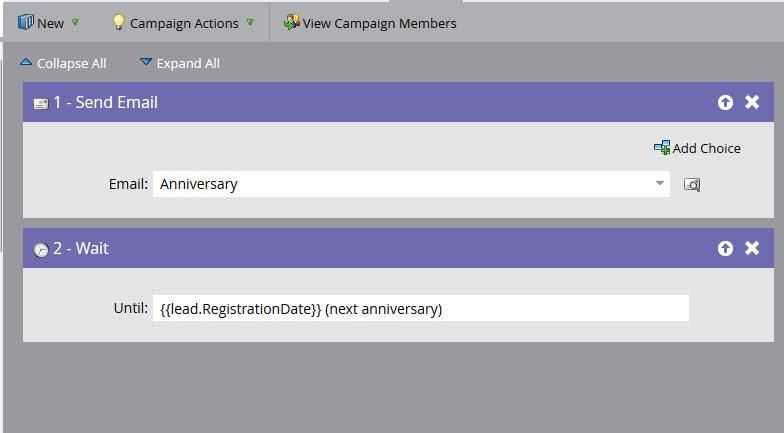The width and height of the screenshot is (784, 433).
Task: Open View Campaign Members
Action: (379, 22)
